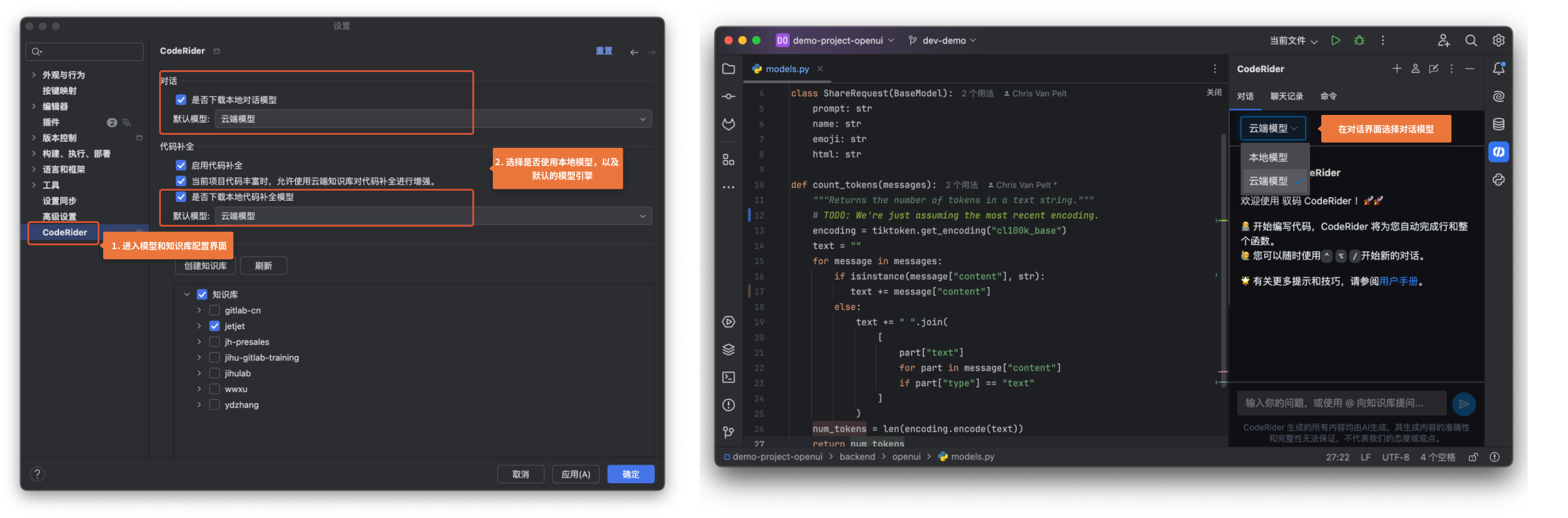Screen dimensions: 1568x518
Task: Collapse the 知识库 tree node
Action: tap(187, 294)
